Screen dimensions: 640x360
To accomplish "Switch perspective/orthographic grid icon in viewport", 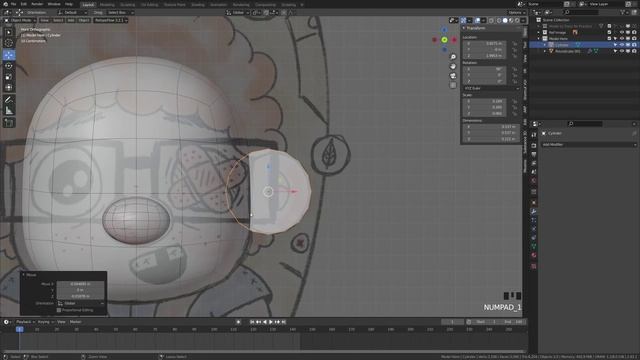I will 453,85.
